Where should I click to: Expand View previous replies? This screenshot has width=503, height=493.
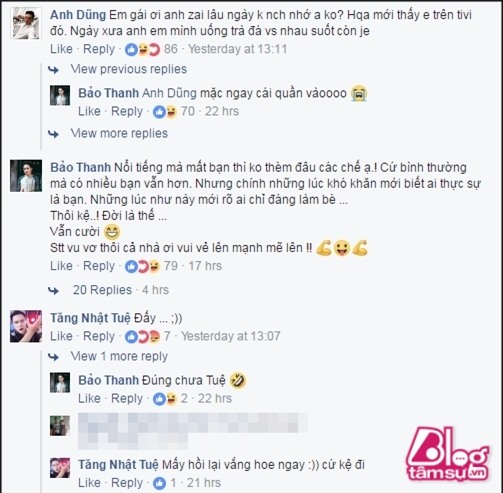129,69
